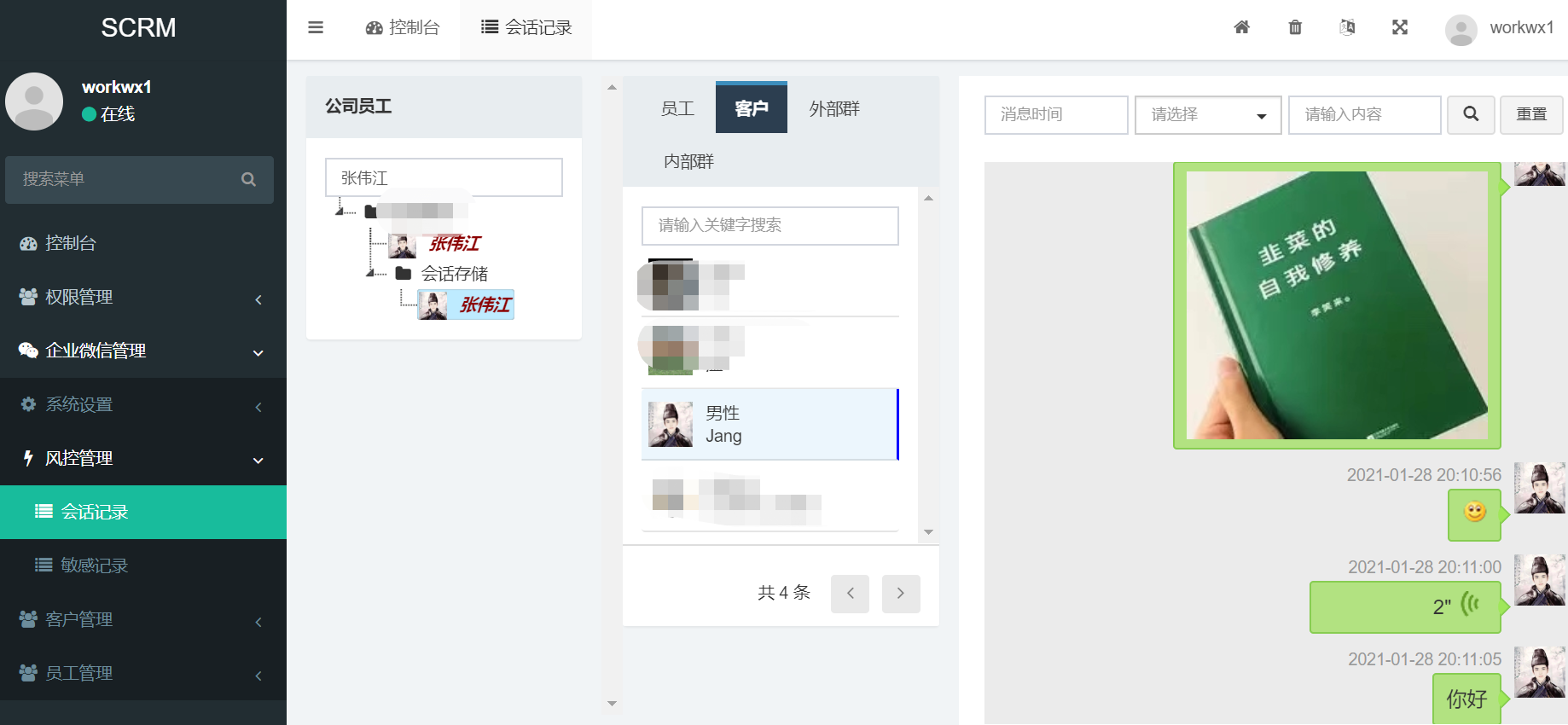Viewport: 1568px width, 725px height.
Task: Open 会话记录 in the sidebar submenu
Action: tap(143, 512)
